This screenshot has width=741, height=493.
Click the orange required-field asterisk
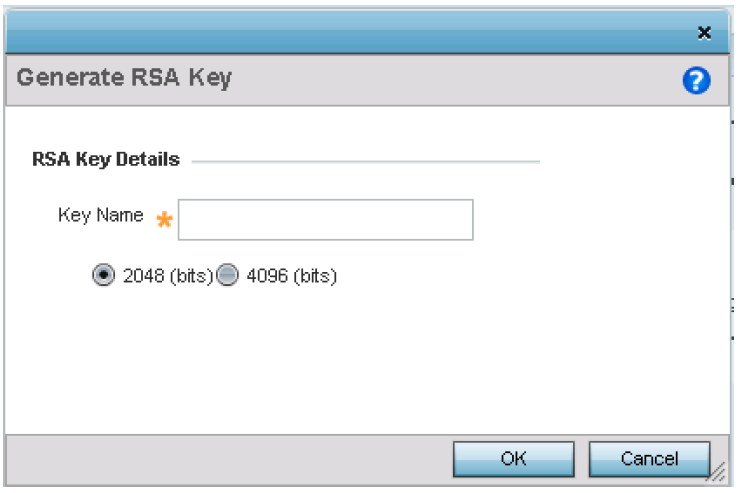pyautogui.click(x=164, y=220)
